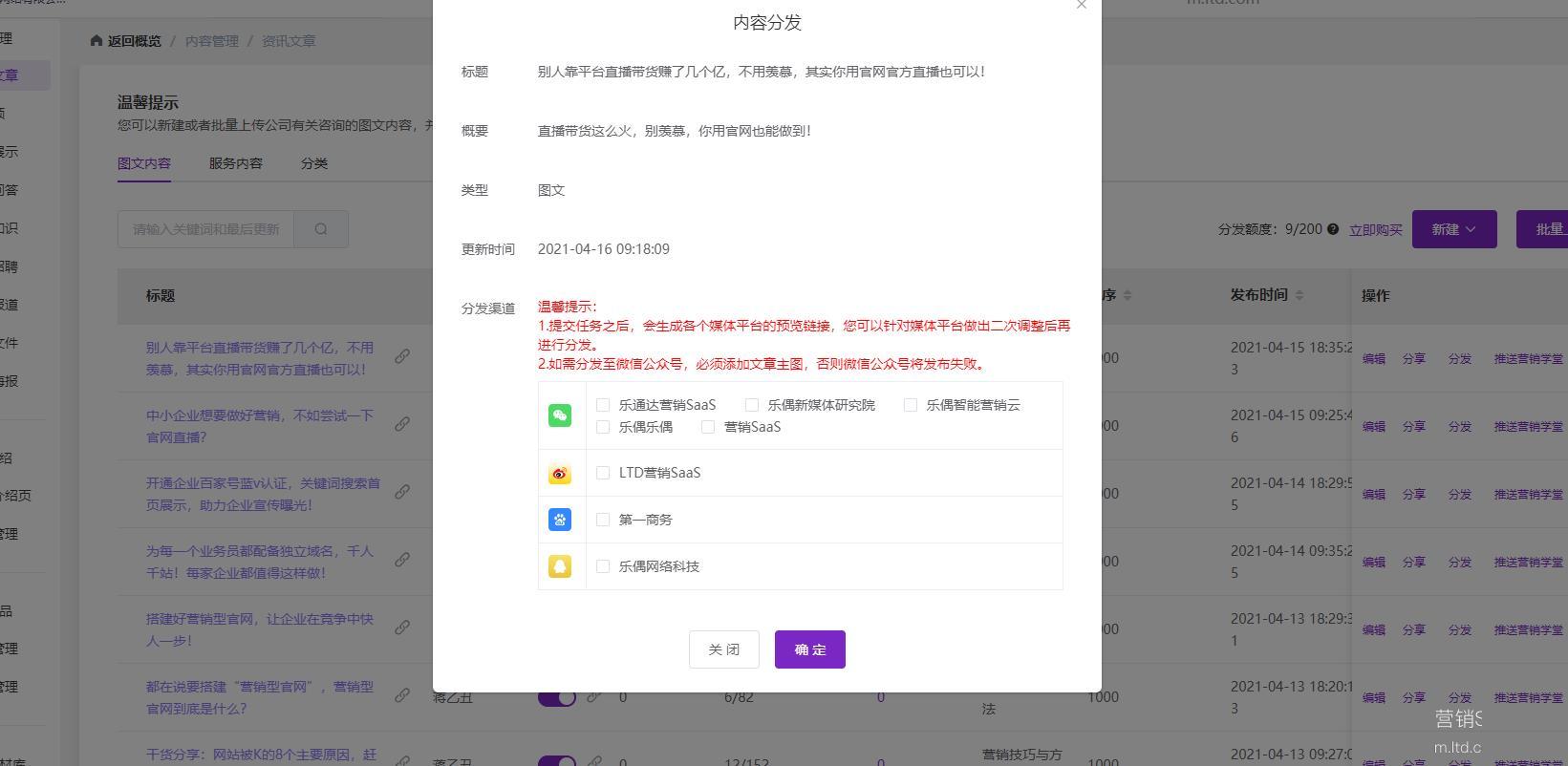Click the yellow bell channel icon
Image resolution: width=1568 pixels, height=766 pixels.
(x=560, y=566)
